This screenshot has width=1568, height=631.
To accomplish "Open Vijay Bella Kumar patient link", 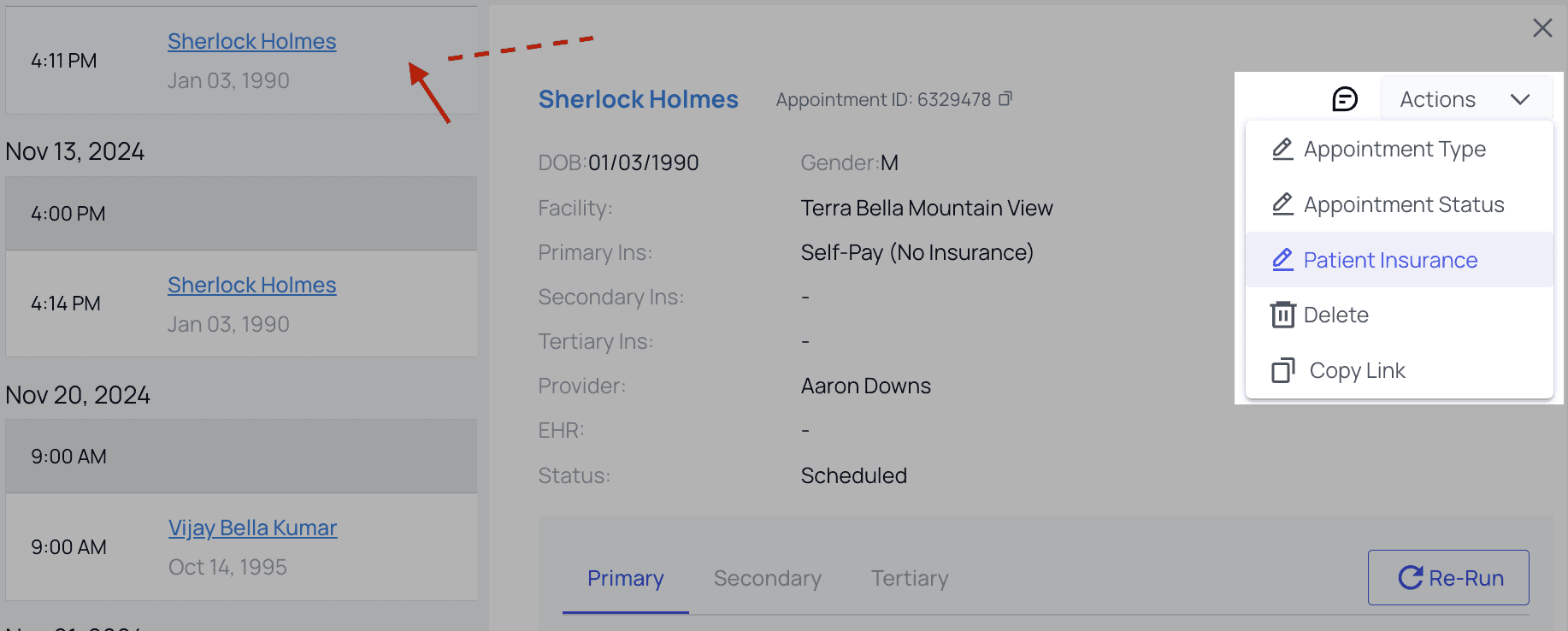I will click(x=252, y=528).
